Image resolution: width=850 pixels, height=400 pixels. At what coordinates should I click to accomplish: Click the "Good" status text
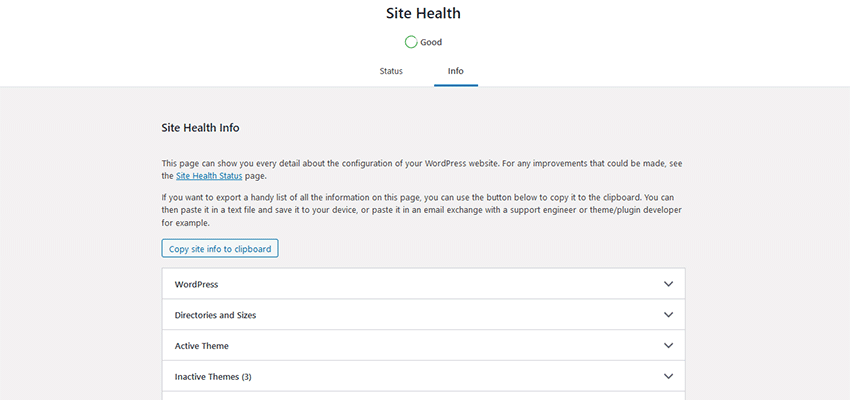(x=431, y=42)
